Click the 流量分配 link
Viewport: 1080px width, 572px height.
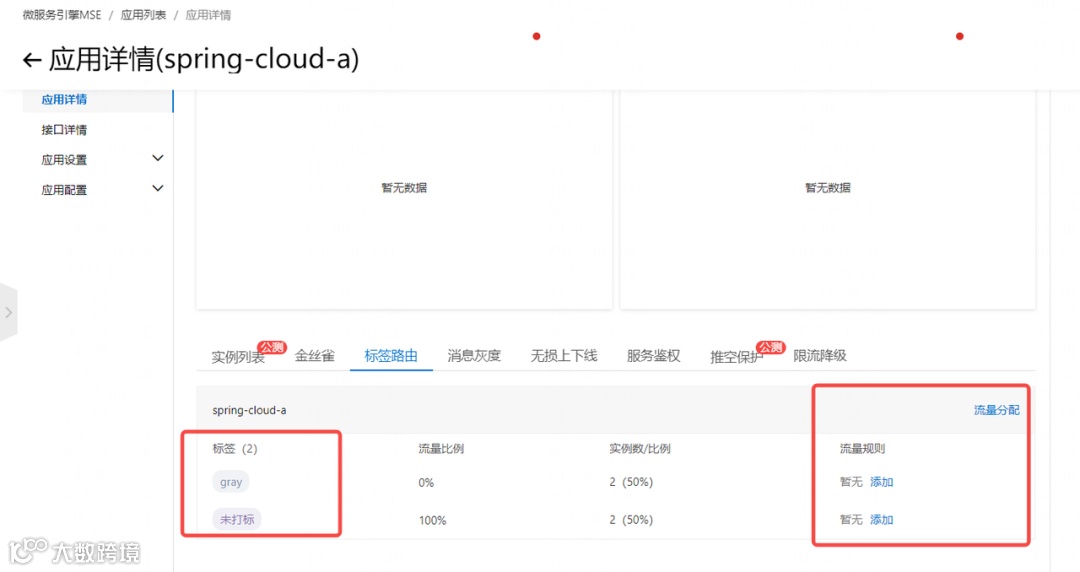point(997,410)
